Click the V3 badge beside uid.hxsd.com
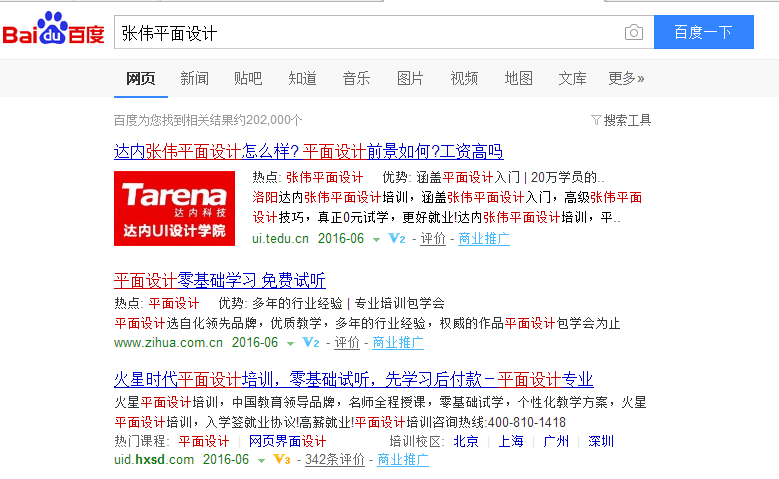 click(282, 459)
